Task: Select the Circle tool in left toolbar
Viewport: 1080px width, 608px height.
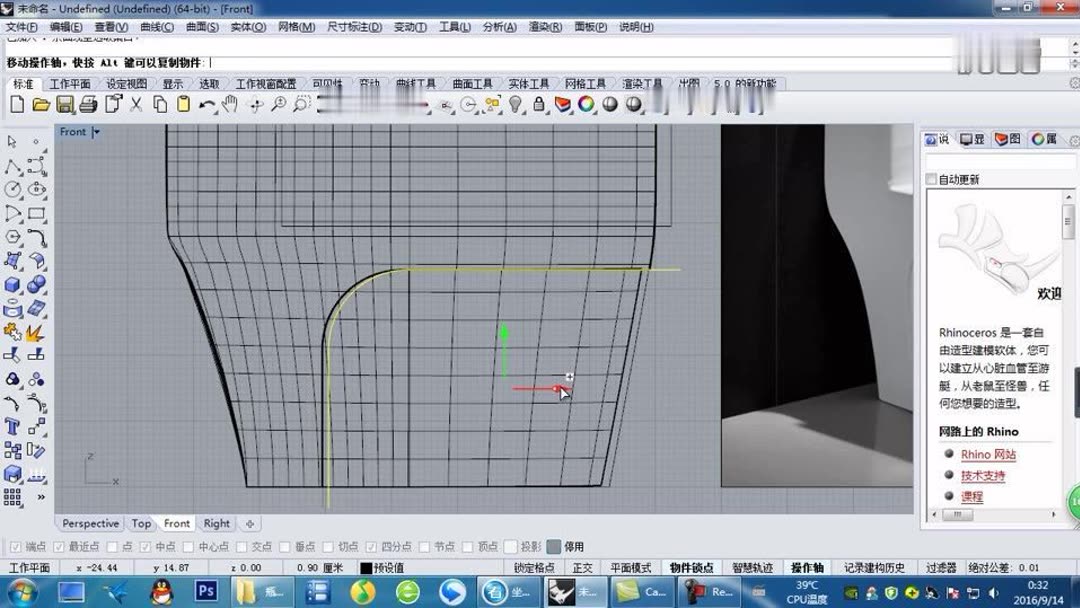Action: 13,189
